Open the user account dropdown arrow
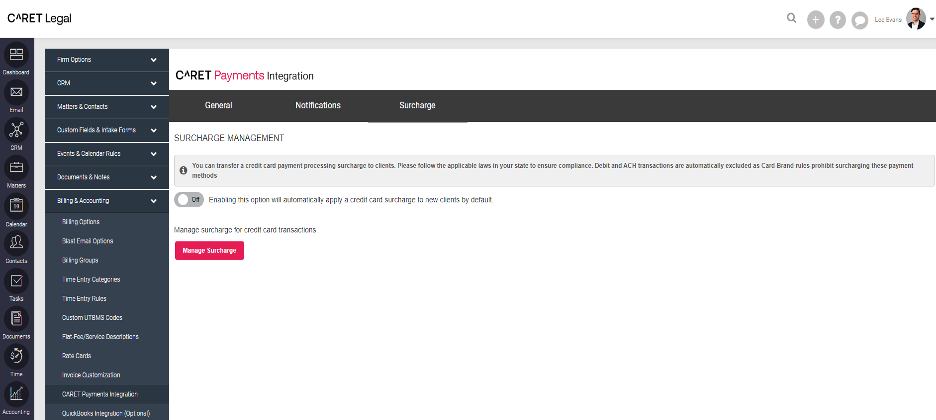936x420 pixels. (x=932, y=19)
